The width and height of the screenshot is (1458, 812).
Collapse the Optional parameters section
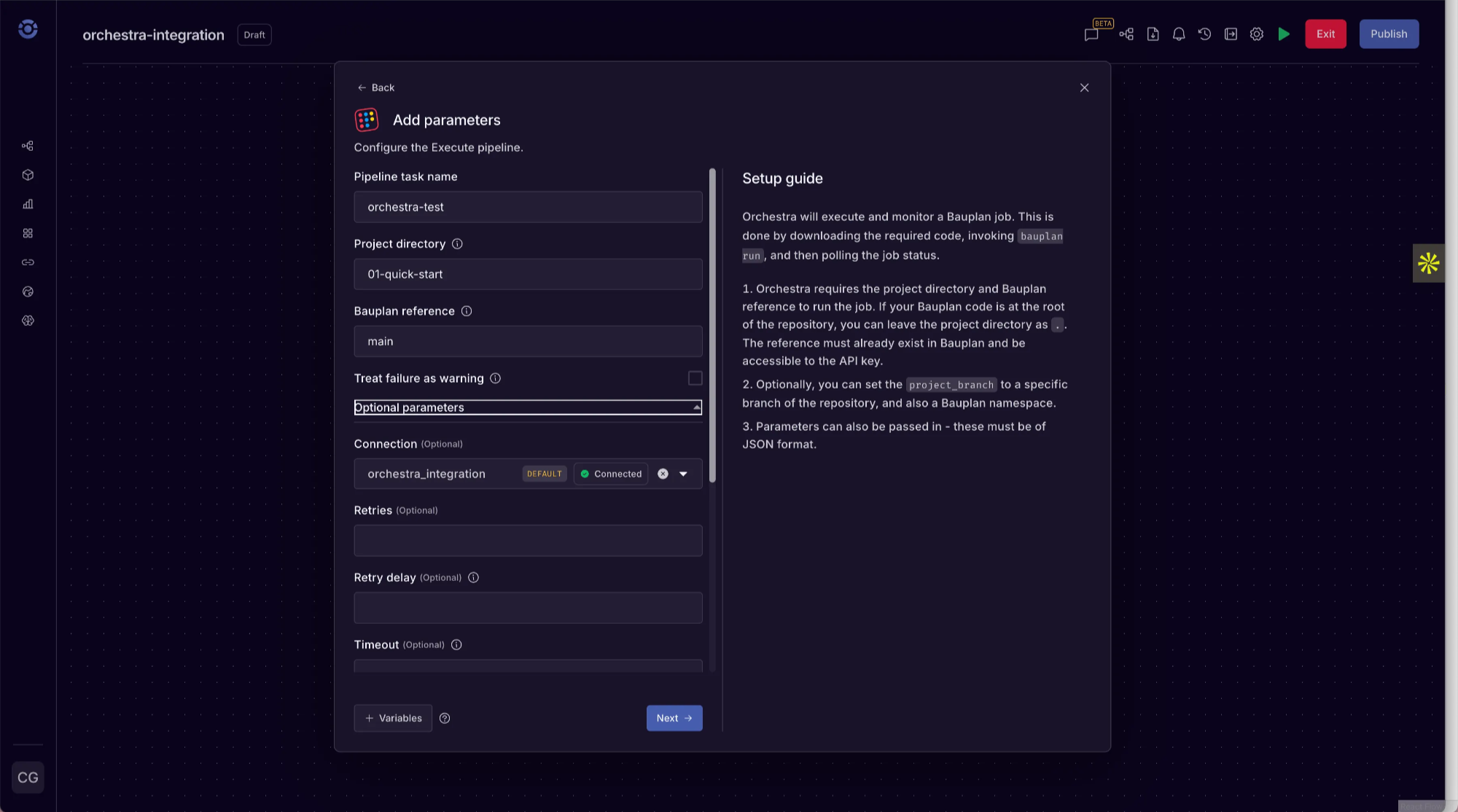[x=528, y=407]
